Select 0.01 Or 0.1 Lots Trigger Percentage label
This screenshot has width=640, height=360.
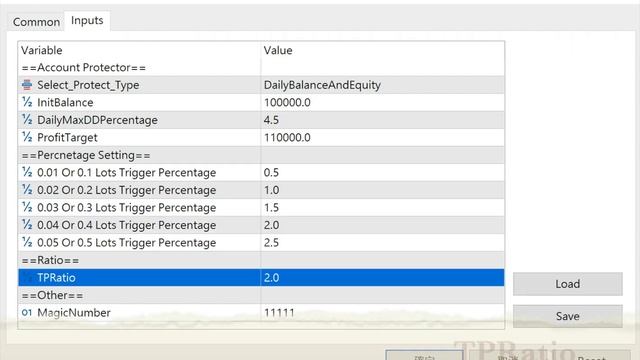click(x=127, y=173)
